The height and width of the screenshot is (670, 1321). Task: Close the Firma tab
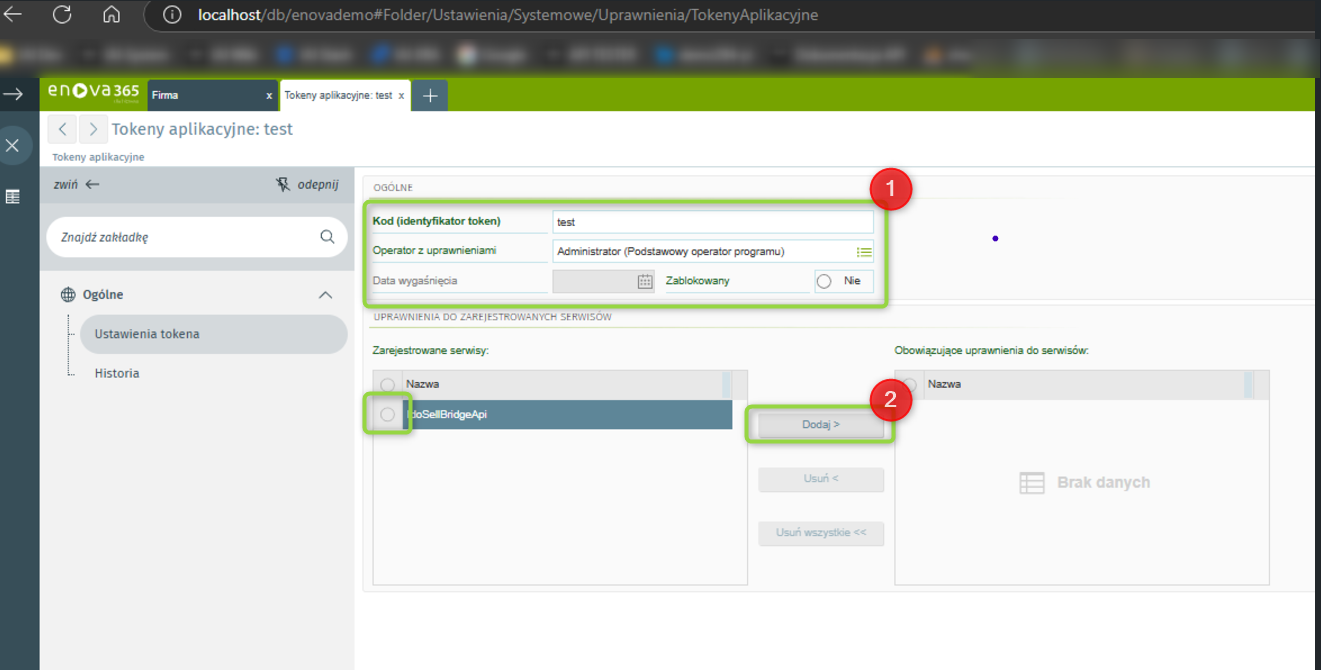[x=269, y=96]
